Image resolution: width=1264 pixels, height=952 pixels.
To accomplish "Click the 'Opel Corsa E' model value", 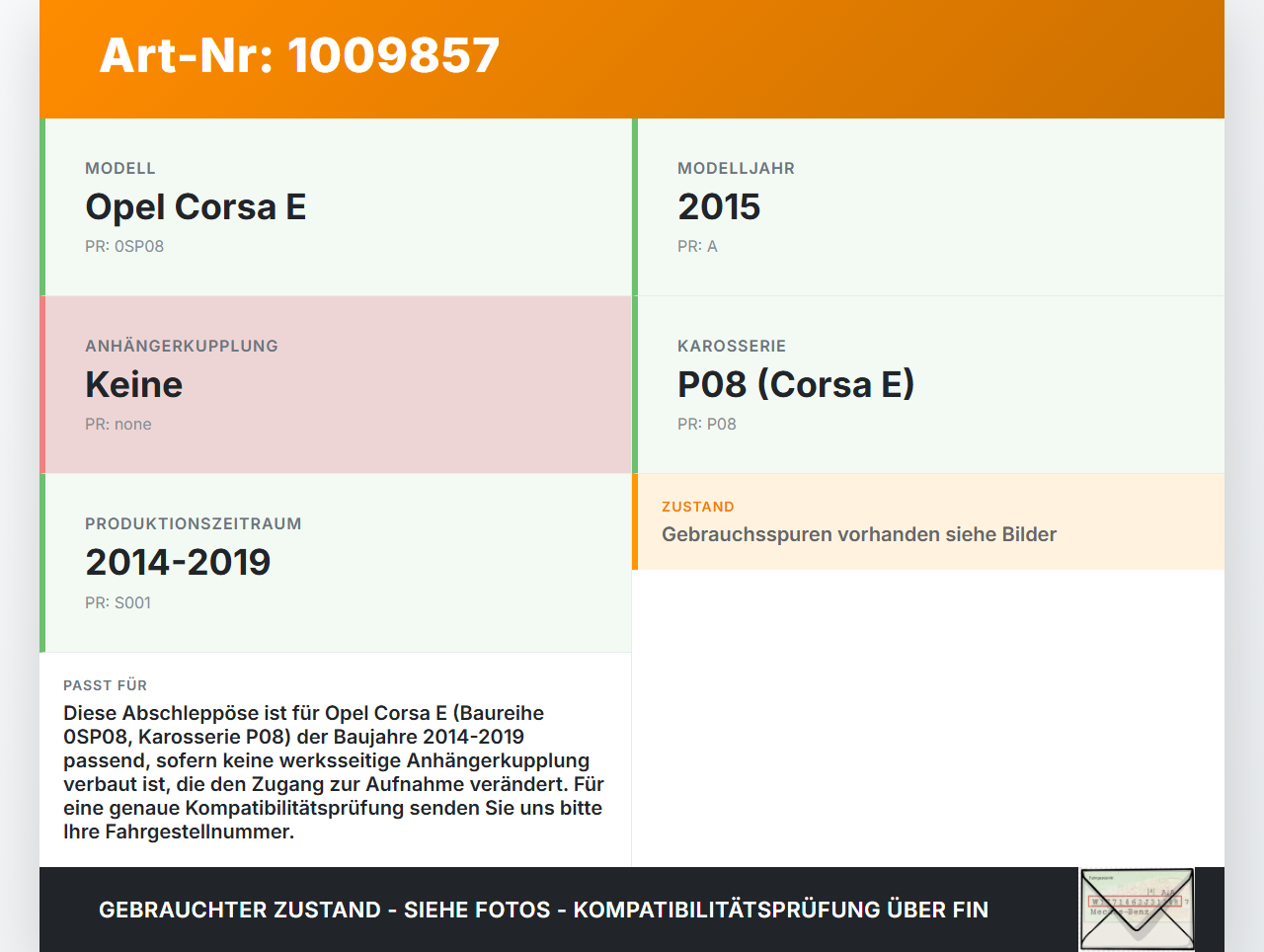I will pyautogui.click(x=196, y=206).
